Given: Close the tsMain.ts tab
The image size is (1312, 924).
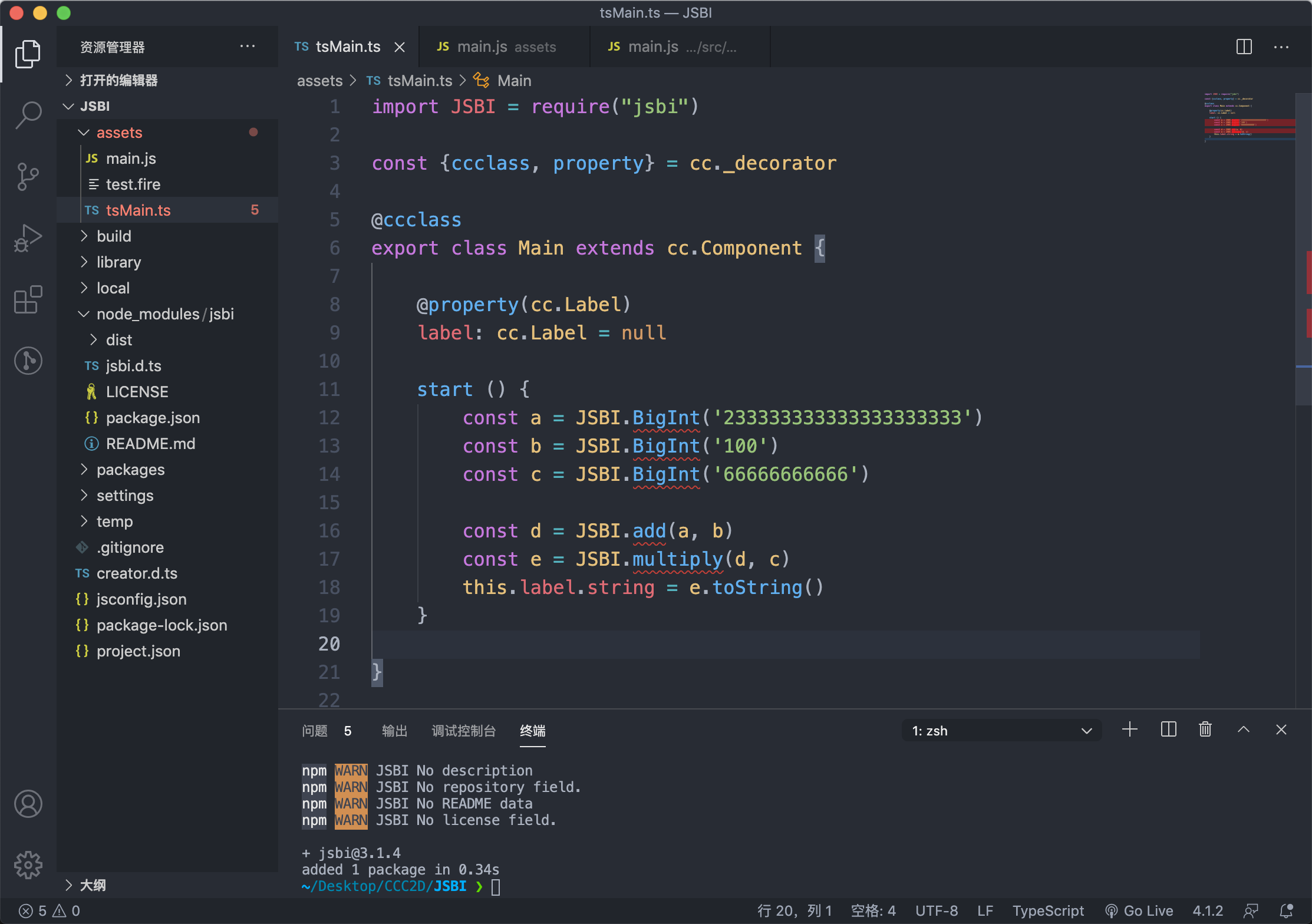Looking at the screenshot, I should pyautogui.click(x=400, y=47).
